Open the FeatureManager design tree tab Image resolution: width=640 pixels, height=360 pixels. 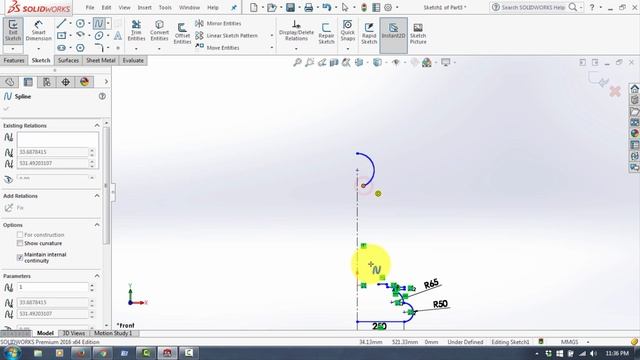[x=10, y=82]
